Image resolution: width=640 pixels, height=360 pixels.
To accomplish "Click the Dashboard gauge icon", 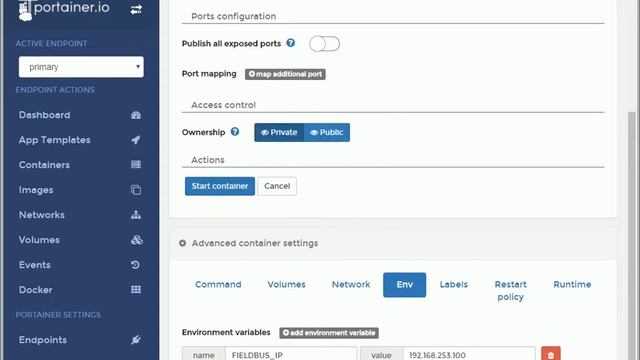I will tap(136, 115).
